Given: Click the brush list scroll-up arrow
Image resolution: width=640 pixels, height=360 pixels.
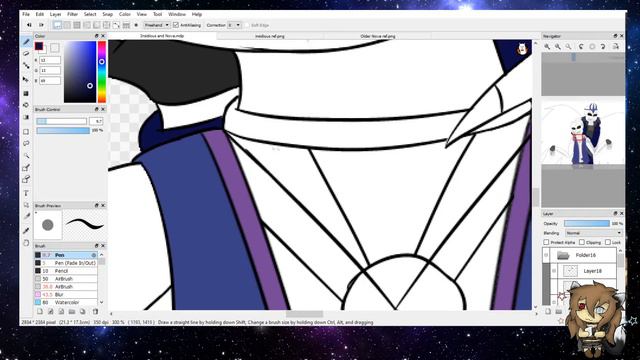Looking at the screenshot, I should 102,255.
